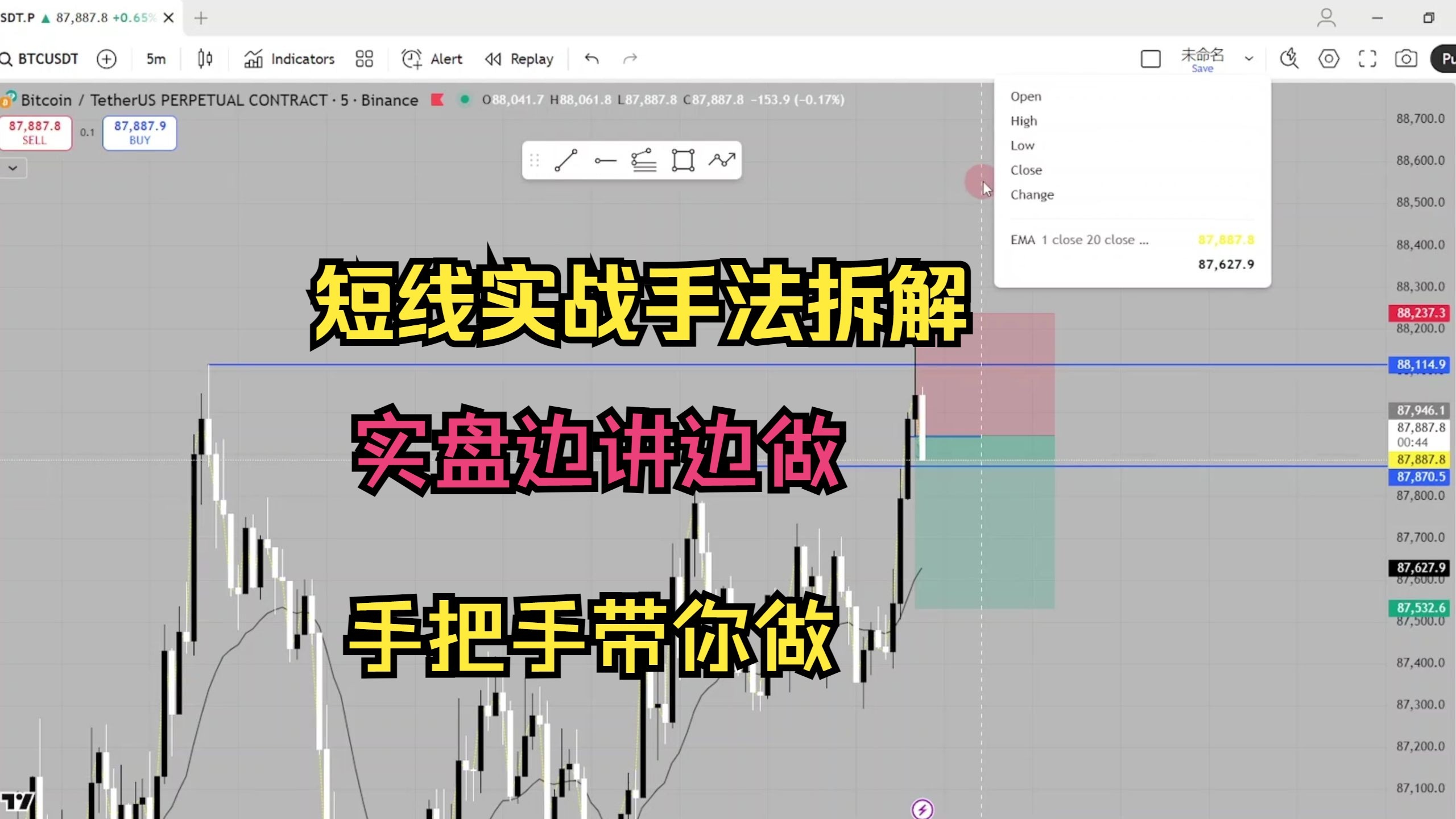Select High in the data context menu

point(1024,121)
